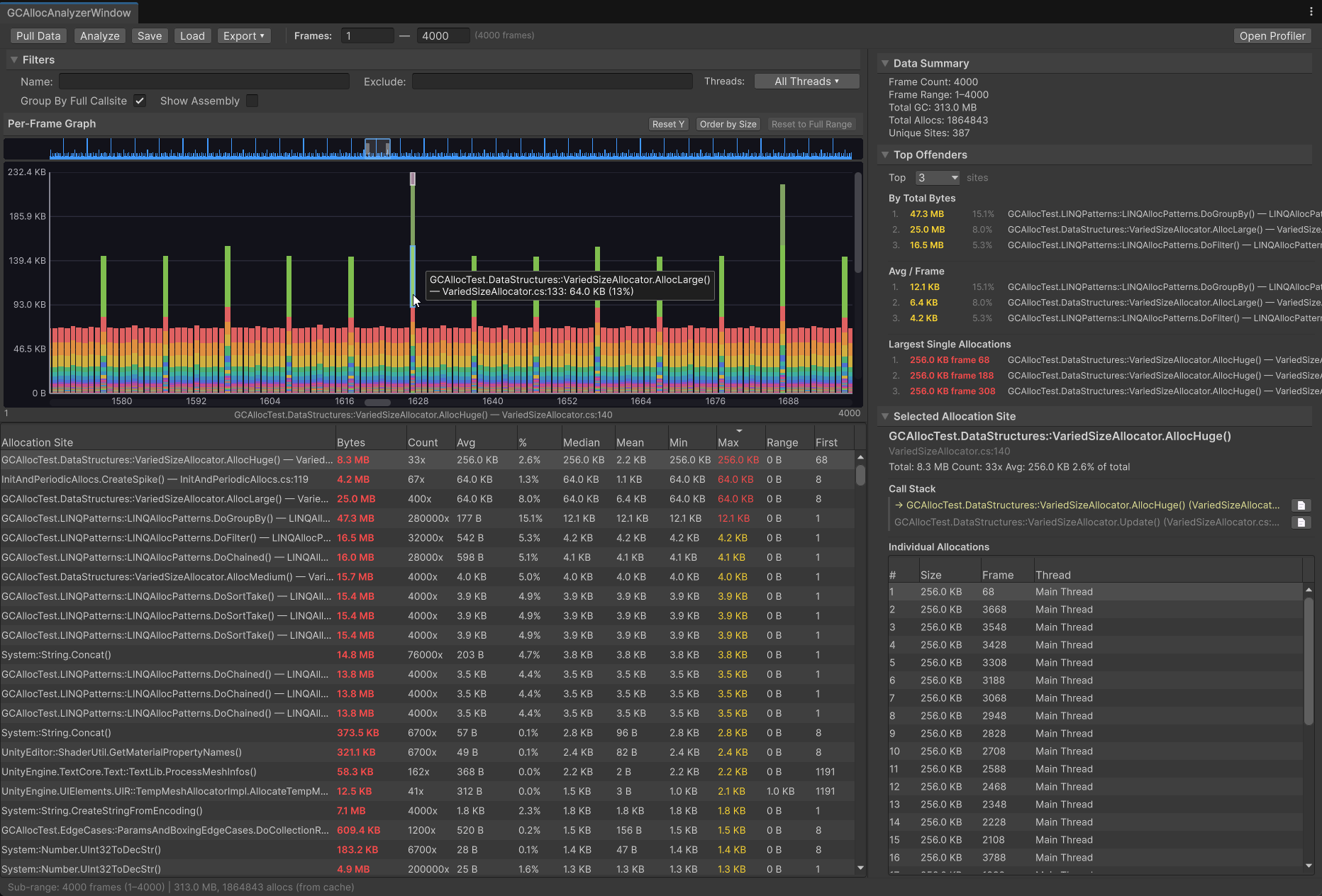This screenshot has width=1322, height=896.
Task: Click the Open Profiler button
Action: (1272, 36)
